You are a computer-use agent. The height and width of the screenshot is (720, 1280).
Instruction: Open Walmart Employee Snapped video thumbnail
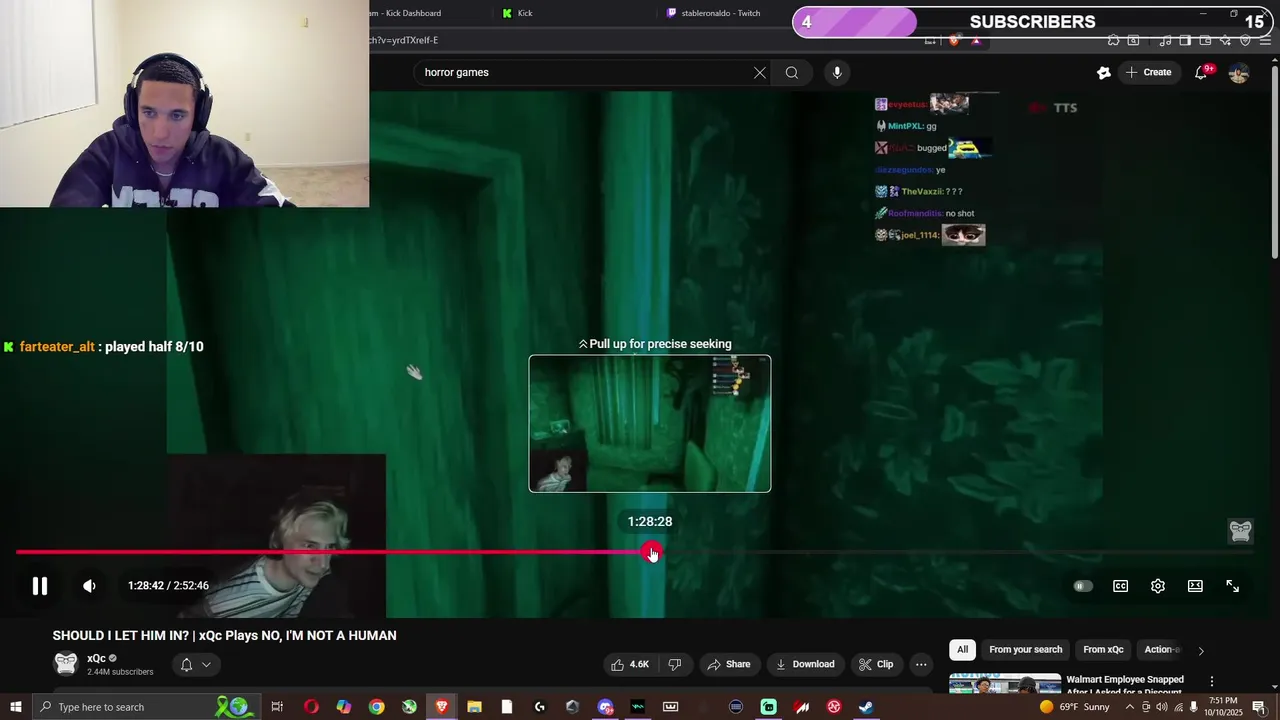pos(1004,683)
